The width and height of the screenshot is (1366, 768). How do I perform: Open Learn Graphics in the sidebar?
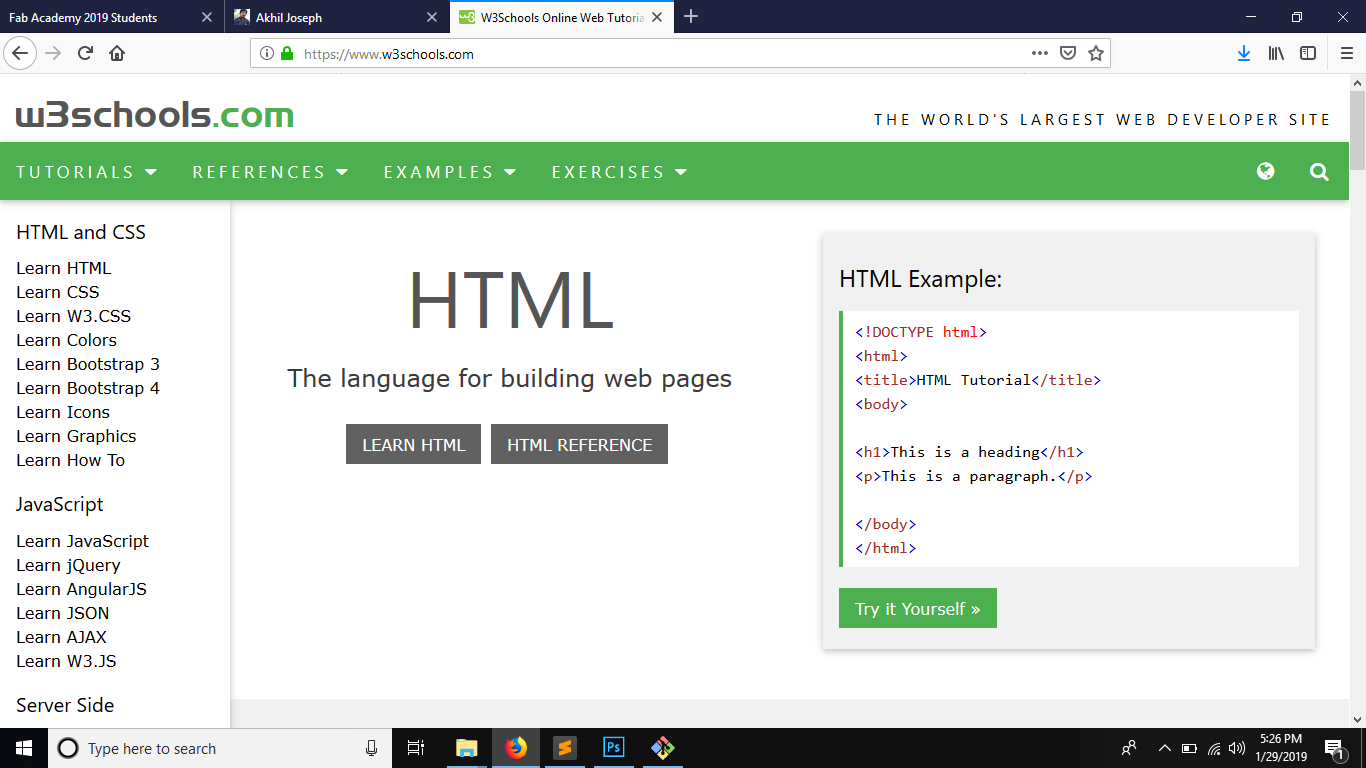coord(76,436)
